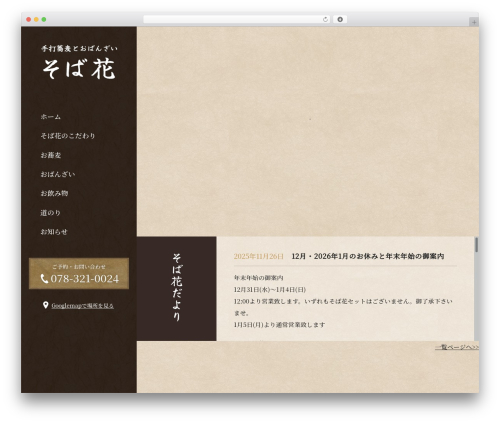The height and width of the screenshot is (423, 500).
Task: Open the 一覧ページへ link
Action: coord(457,347)
